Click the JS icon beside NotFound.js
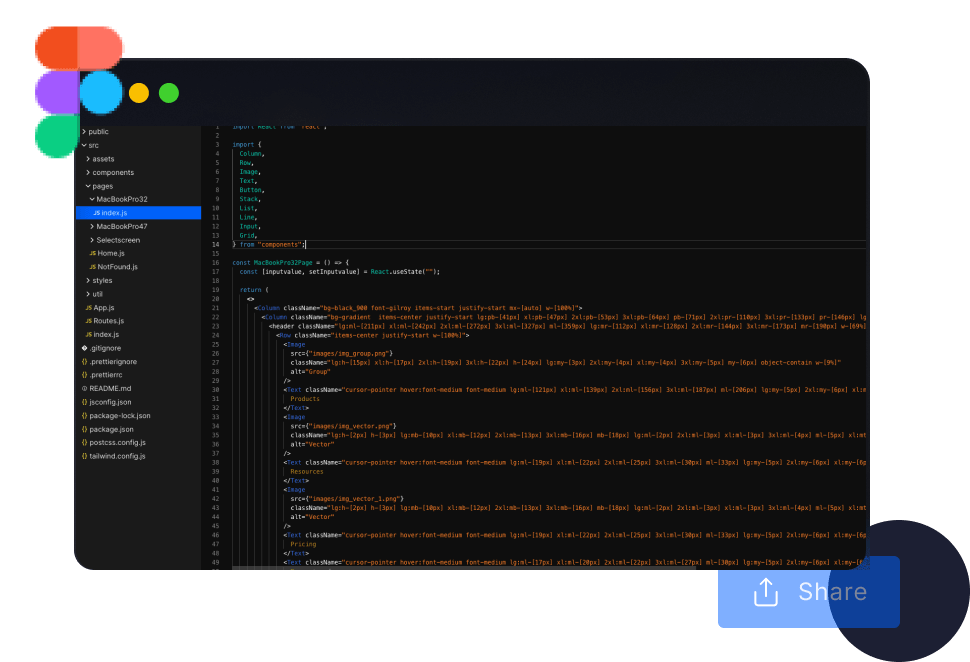The image size is (970, 662). click(x=93, y=267)
